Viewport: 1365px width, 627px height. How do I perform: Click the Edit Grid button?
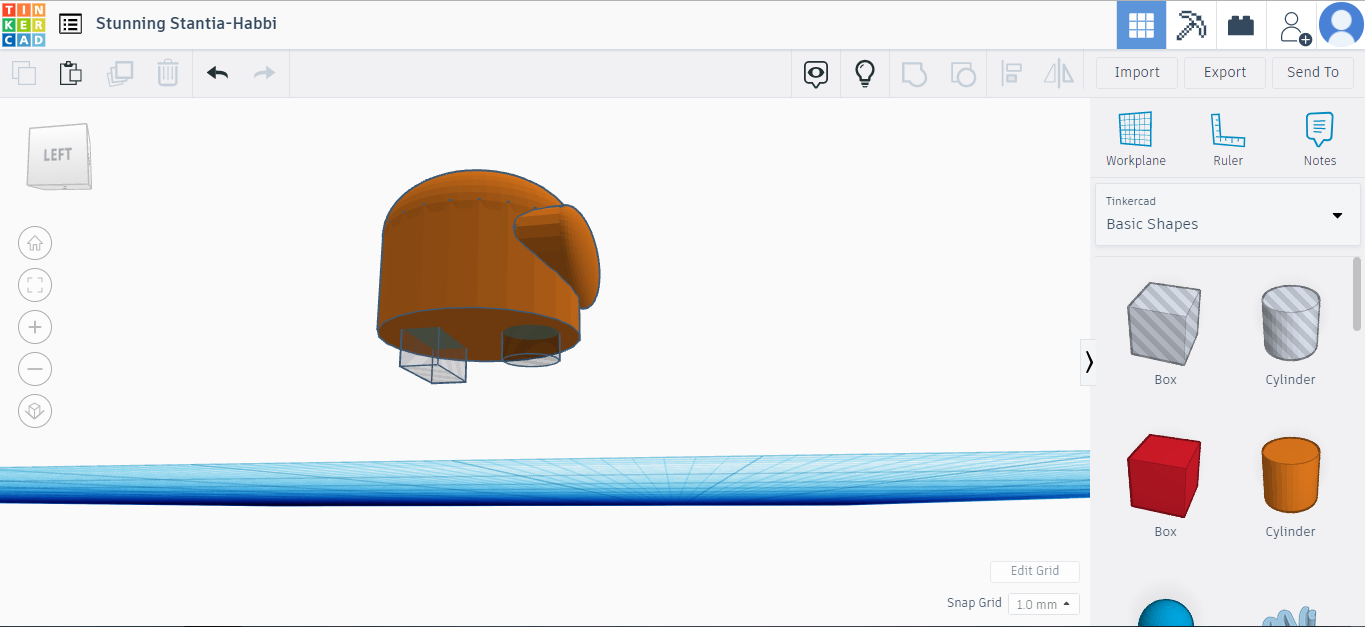[x=1035, y=571]
